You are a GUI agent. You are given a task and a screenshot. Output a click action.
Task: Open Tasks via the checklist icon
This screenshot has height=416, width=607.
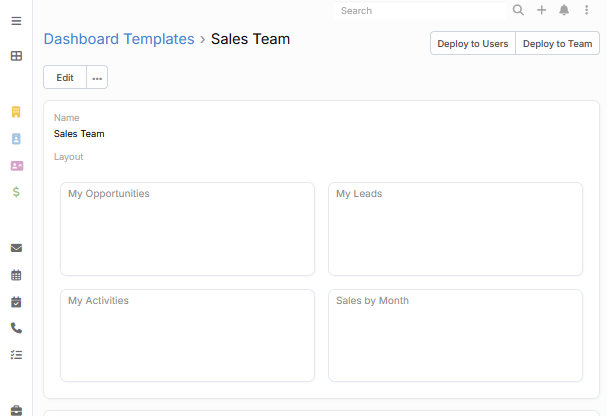coord(16,354)
